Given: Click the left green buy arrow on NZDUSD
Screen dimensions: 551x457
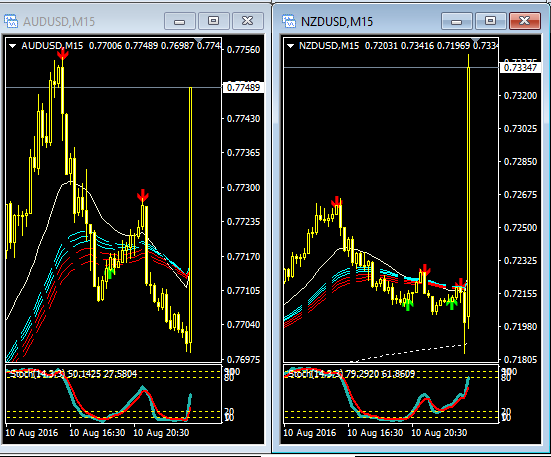Looking at the screenshot, I should tap(408, 304).
